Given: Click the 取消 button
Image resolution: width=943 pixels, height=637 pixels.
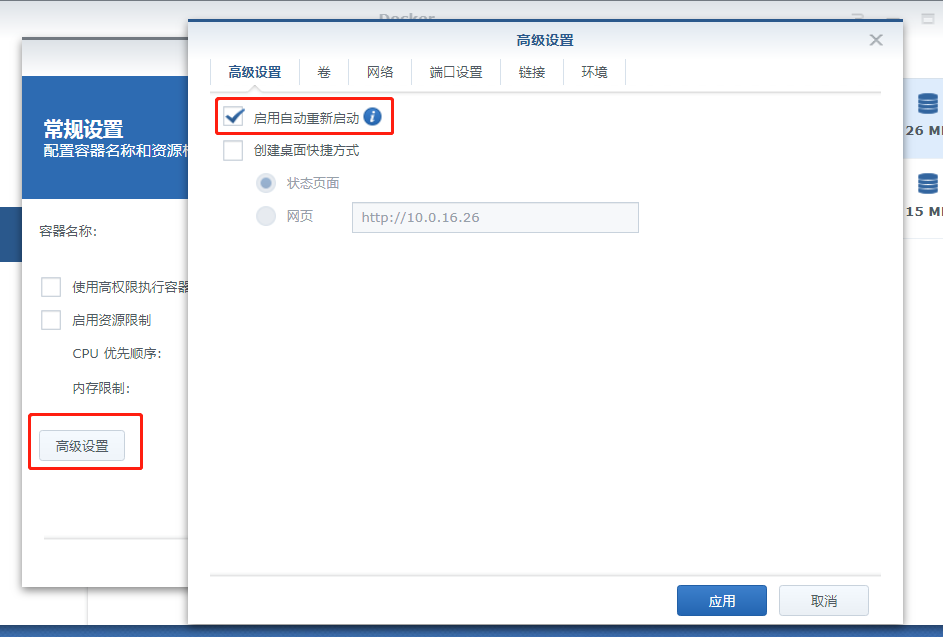Looking at the screenshot, I should click(x=824, y=601).
